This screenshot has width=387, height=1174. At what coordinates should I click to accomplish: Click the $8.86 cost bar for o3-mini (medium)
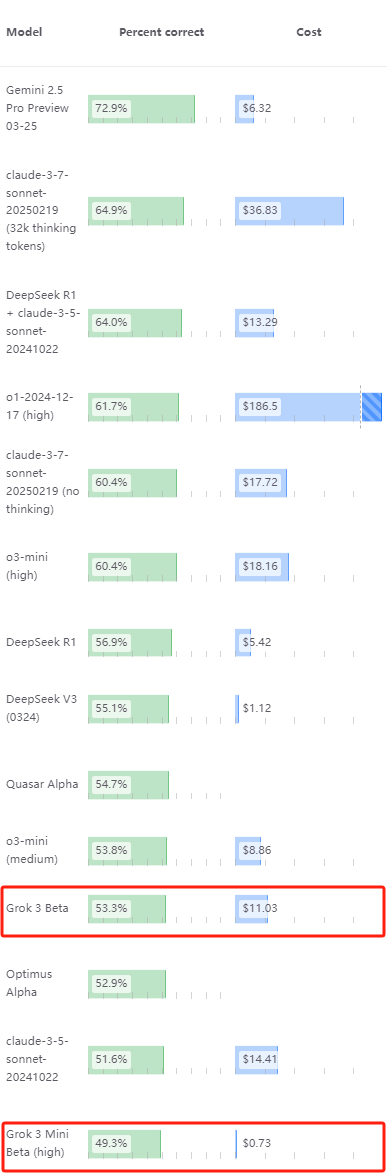(248, 851)
